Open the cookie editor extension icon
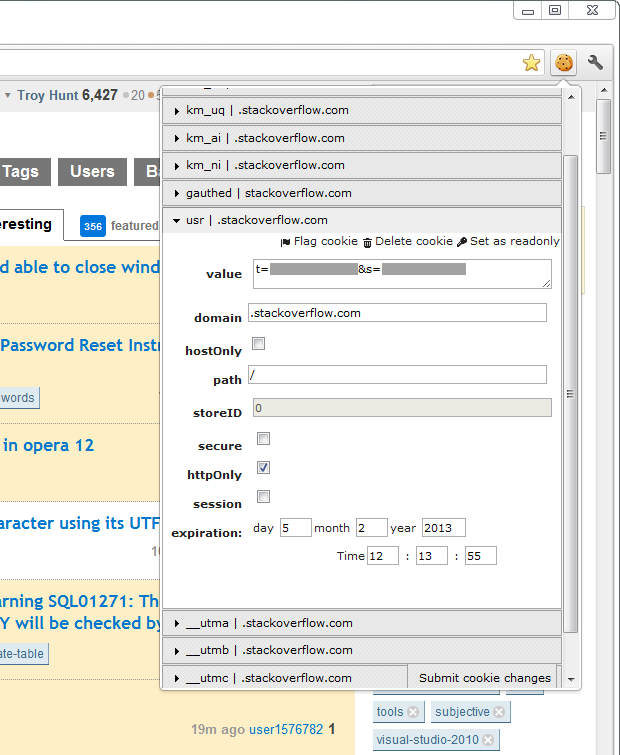 pyautogui.click(x=564, y=63)
